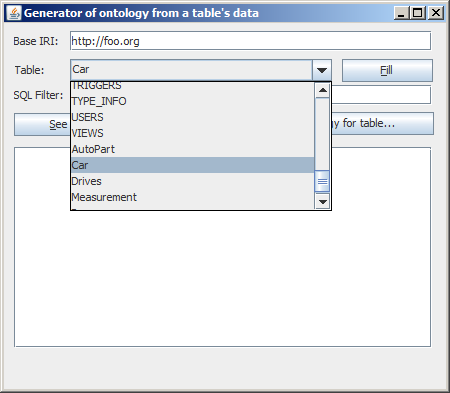Click the Fill button
The height and width of the screenshot is (393, 450).
pos(387,70)
